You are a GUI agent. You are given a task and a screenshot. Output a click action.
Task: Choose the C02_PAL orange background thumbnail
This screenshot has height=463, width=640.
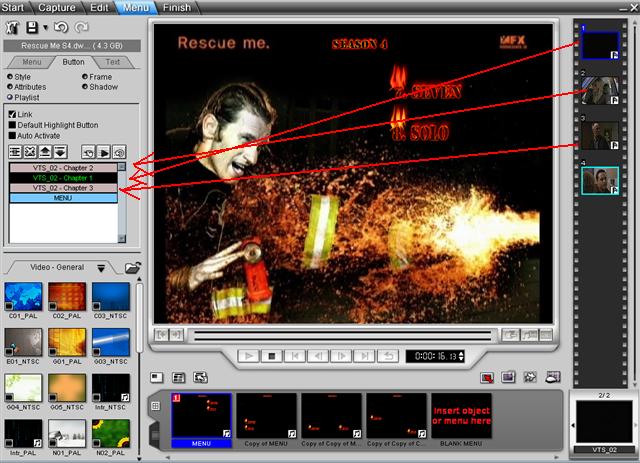pyautogui.click(x=67, y=297)
